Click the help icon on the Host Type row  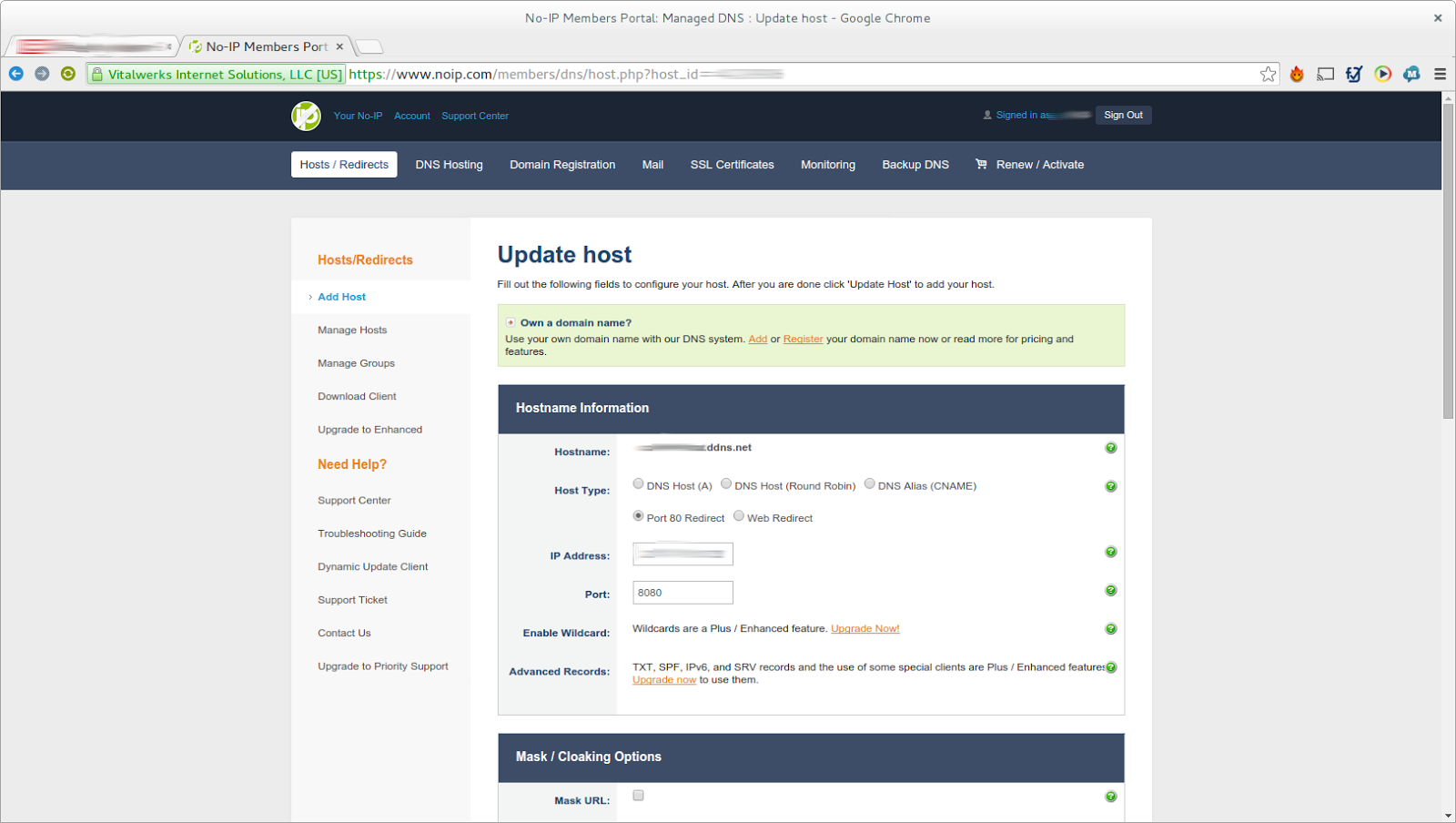coord(1111,486)
